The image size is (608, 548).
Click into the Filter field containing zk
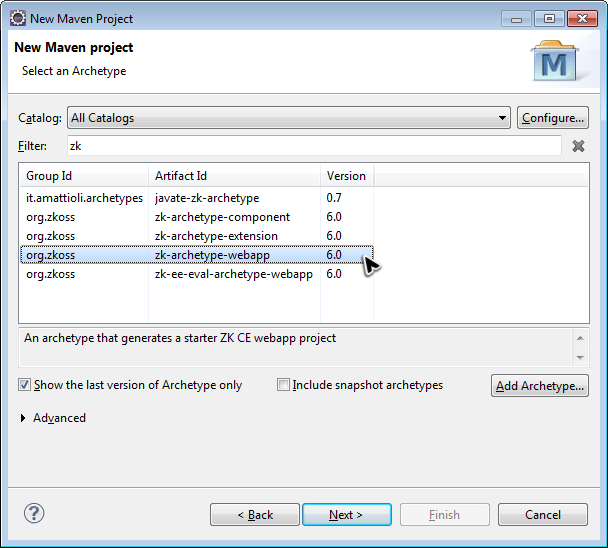coord(314,146)
